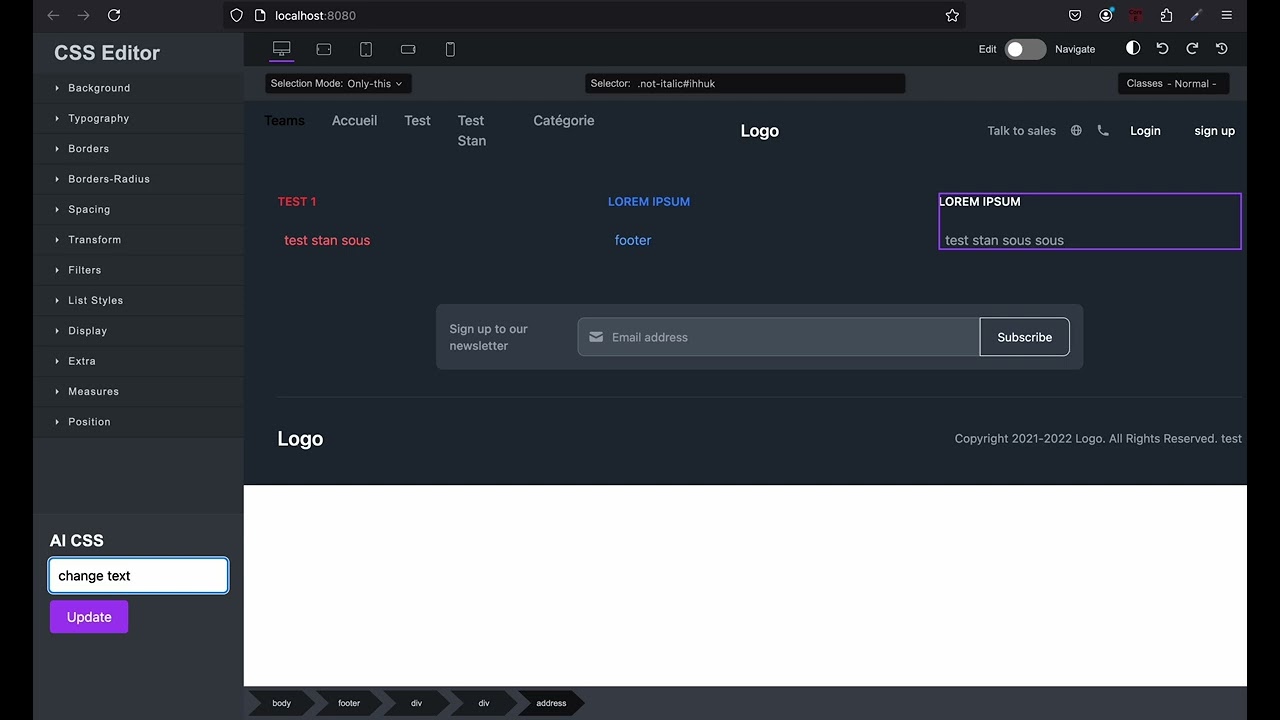Expand the Borders section
The image size is (1280, 720).
click(138, 149)
